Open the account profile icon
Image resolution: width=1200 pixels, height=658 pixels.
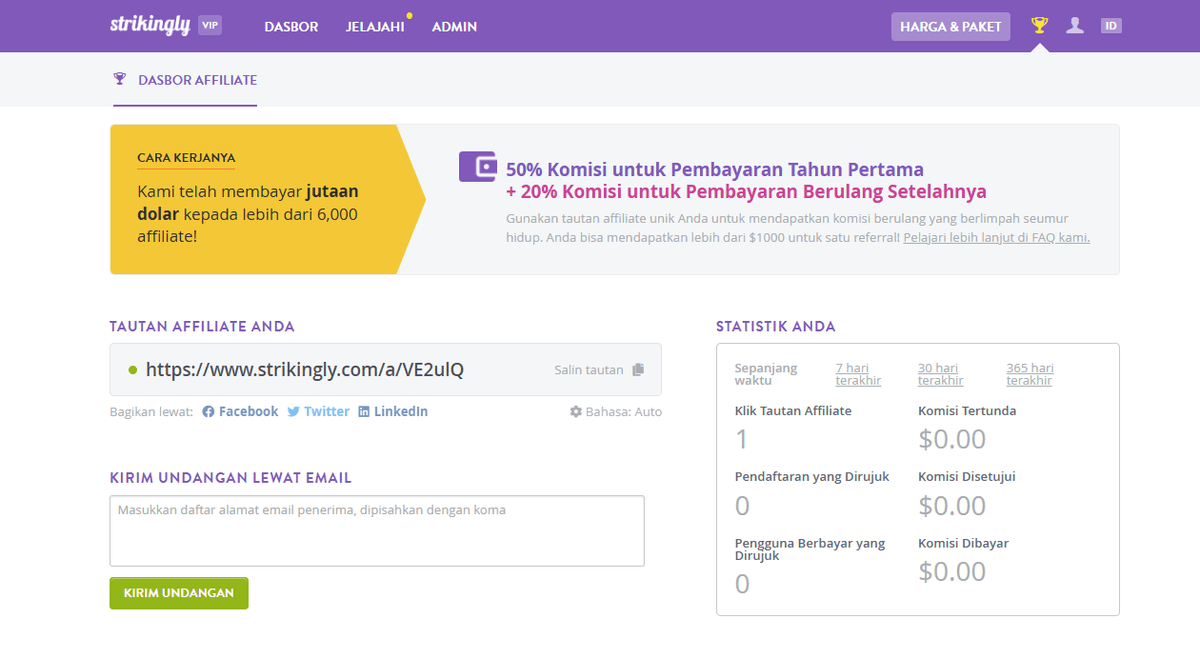(x=1075, y=25)
